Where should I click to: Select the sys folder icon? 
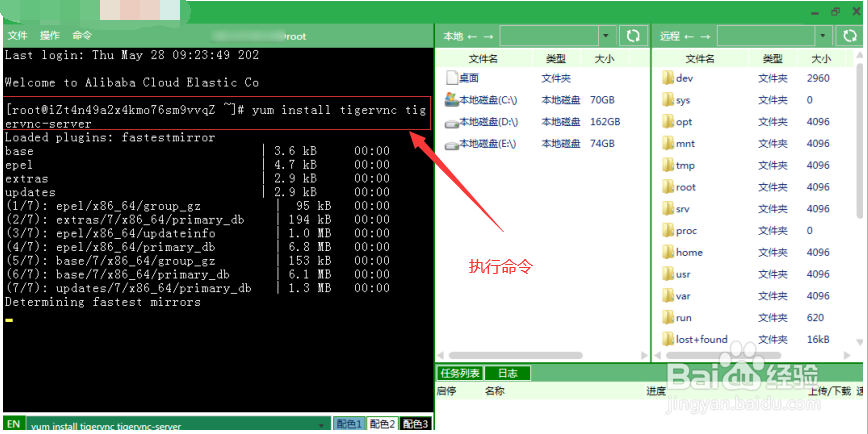(668, 100)
